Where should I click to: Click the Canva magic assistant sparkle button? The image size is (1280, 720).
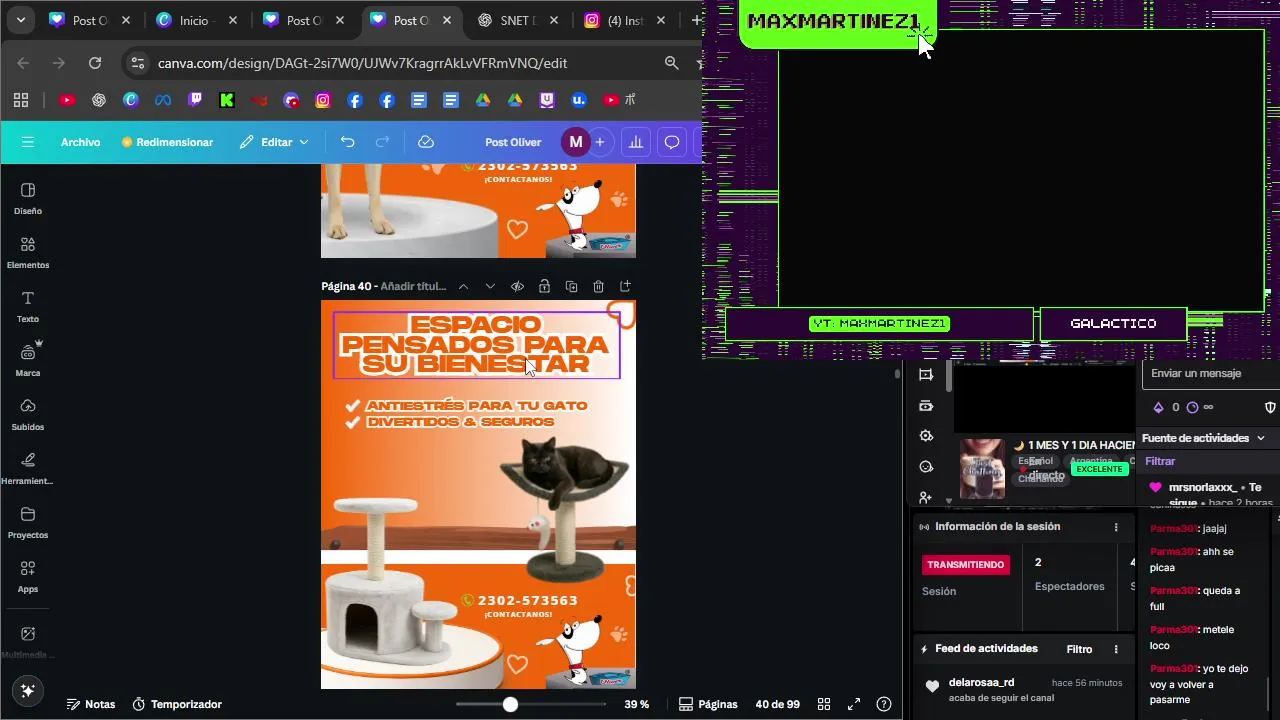pos(27,691)
